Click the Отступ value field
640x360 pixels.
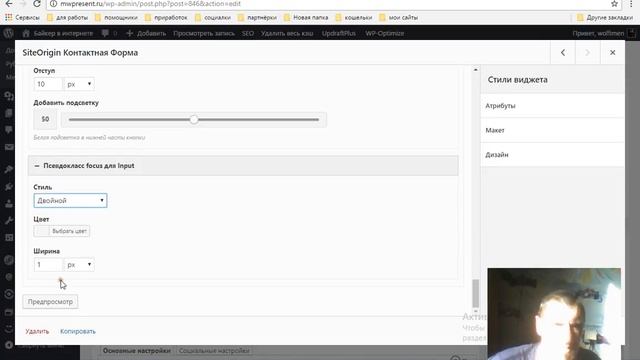pos(48,84)
